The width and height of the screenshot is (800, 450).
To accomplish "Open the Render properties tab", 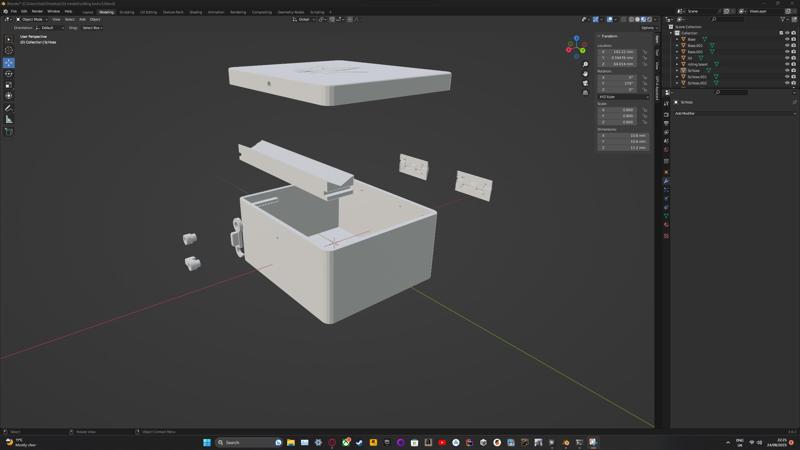I will pyautogui.click(x=666, y=114).
